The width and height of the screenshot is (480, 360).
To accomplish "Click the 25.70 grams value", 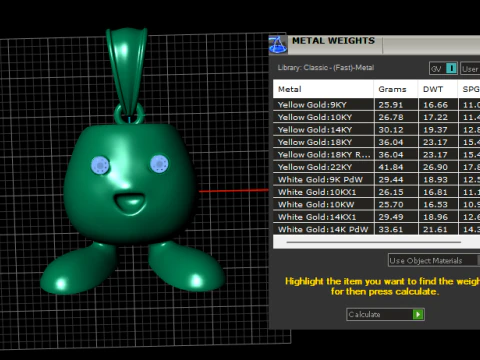I will tap(391, 204).
